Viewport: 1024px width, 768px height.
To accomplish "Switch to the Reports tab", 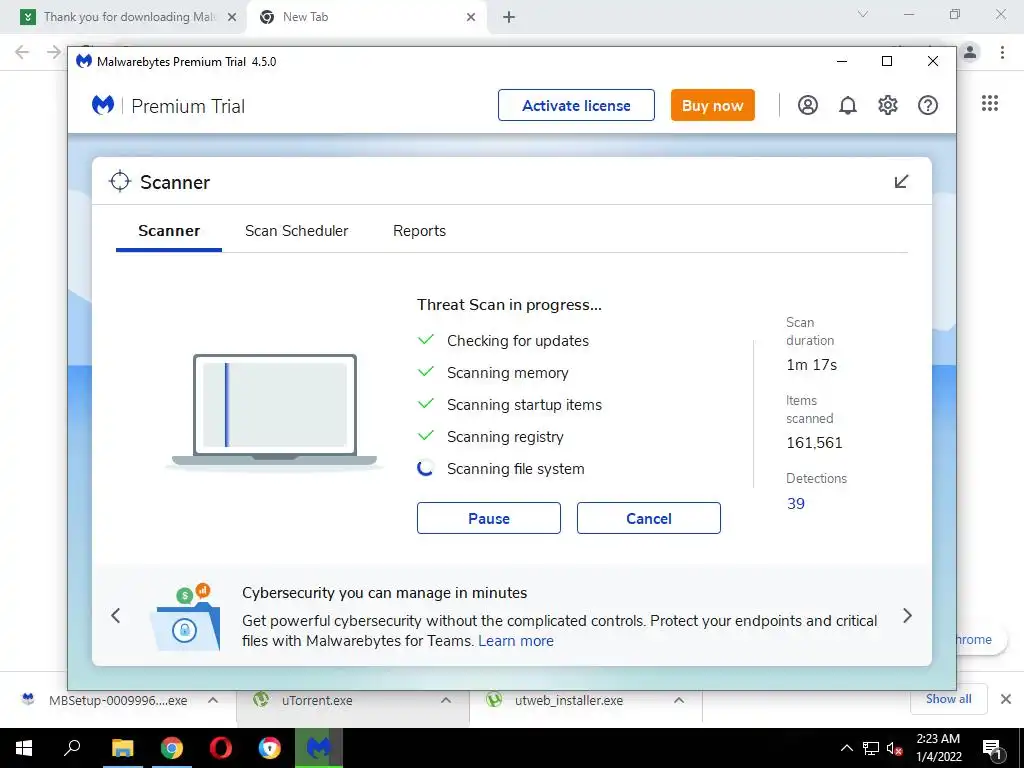I will (419, 231).
